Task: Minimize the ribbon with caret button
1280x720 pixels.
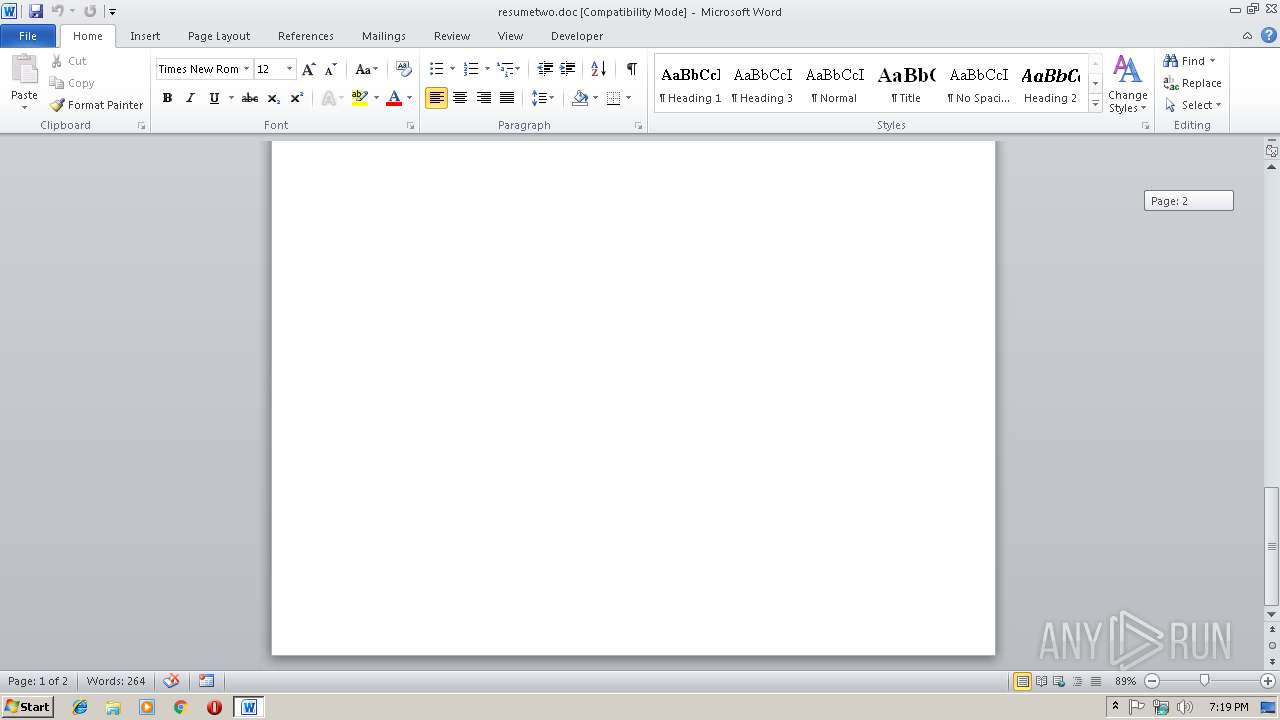Action: [1247, 35]
